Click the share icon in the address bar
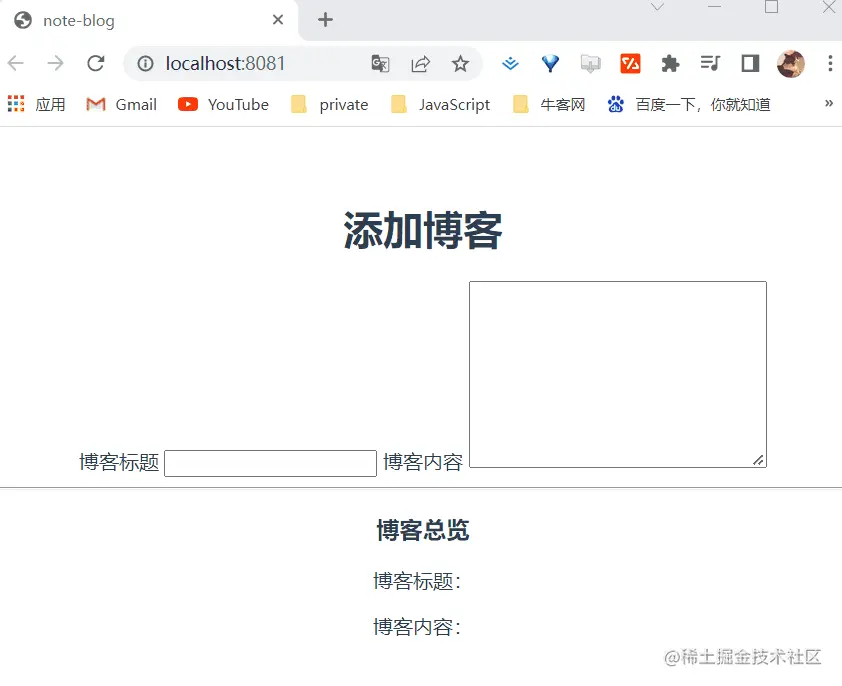 click(x=420, y=63)
